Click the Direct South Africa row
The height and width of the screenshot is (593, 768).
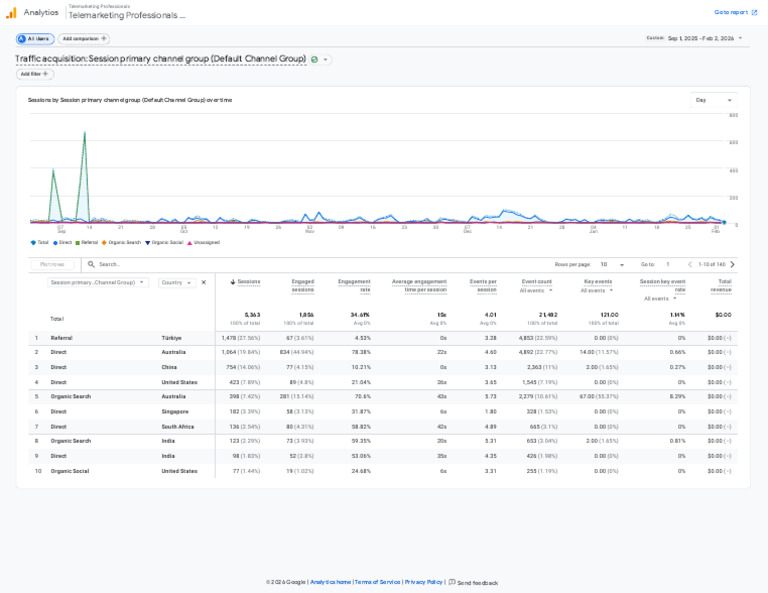coord(383,427)
